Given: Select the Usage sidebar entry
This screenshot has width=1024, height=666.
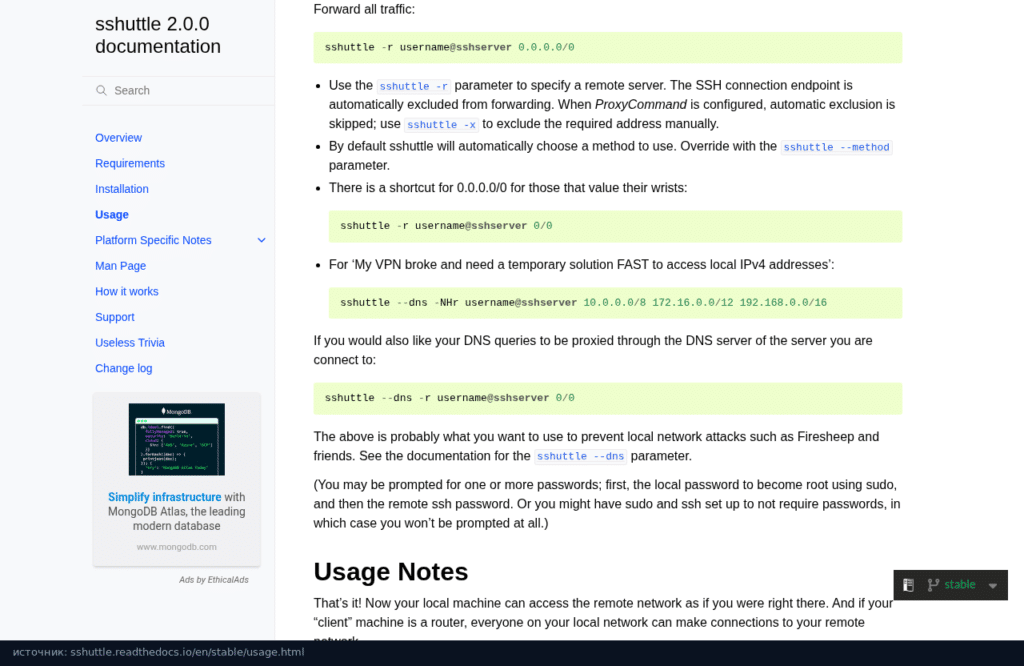Looking at the screenshot, I should tap(112, 214).
